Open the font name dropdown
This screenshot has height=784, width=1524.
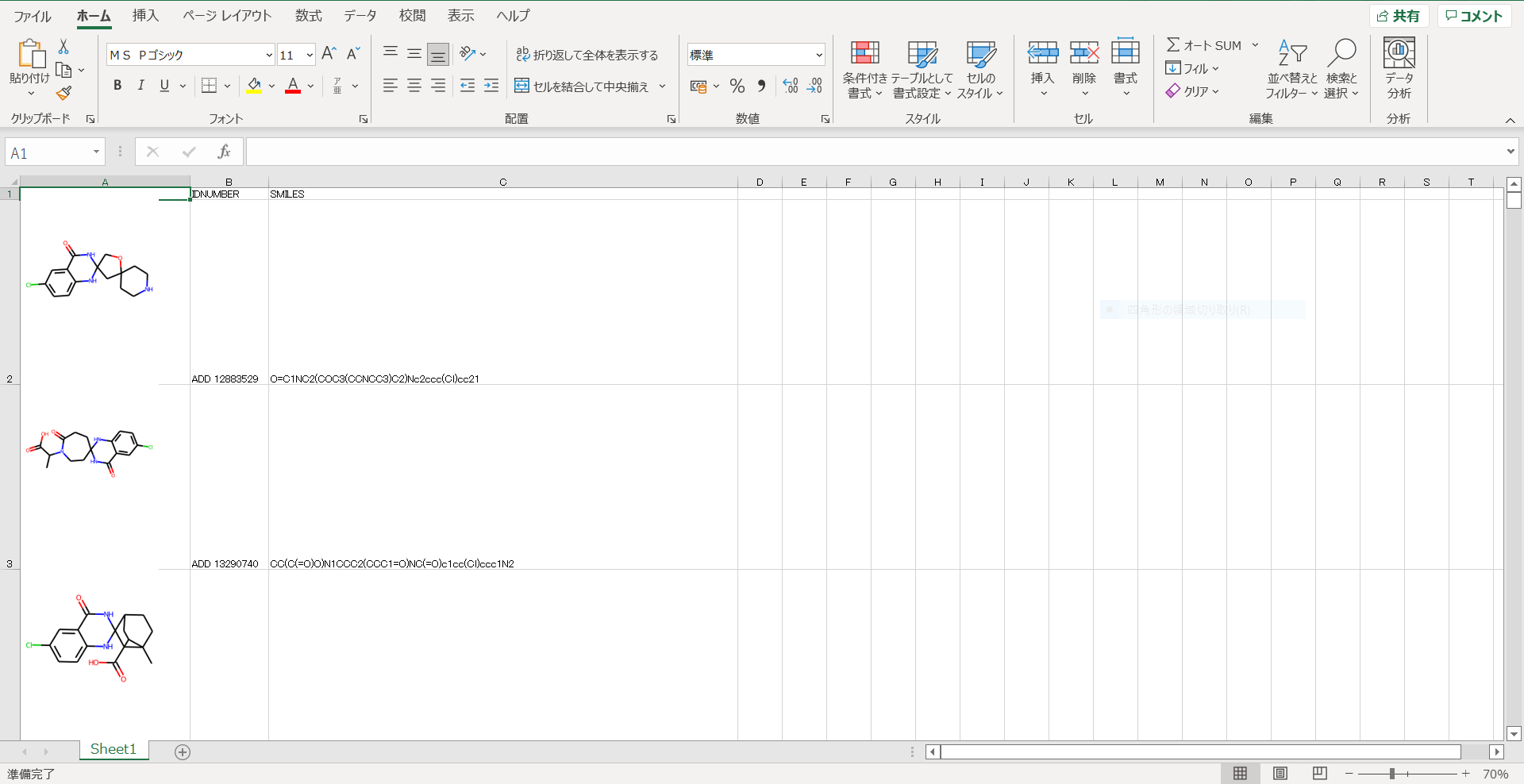coord(269,55)
